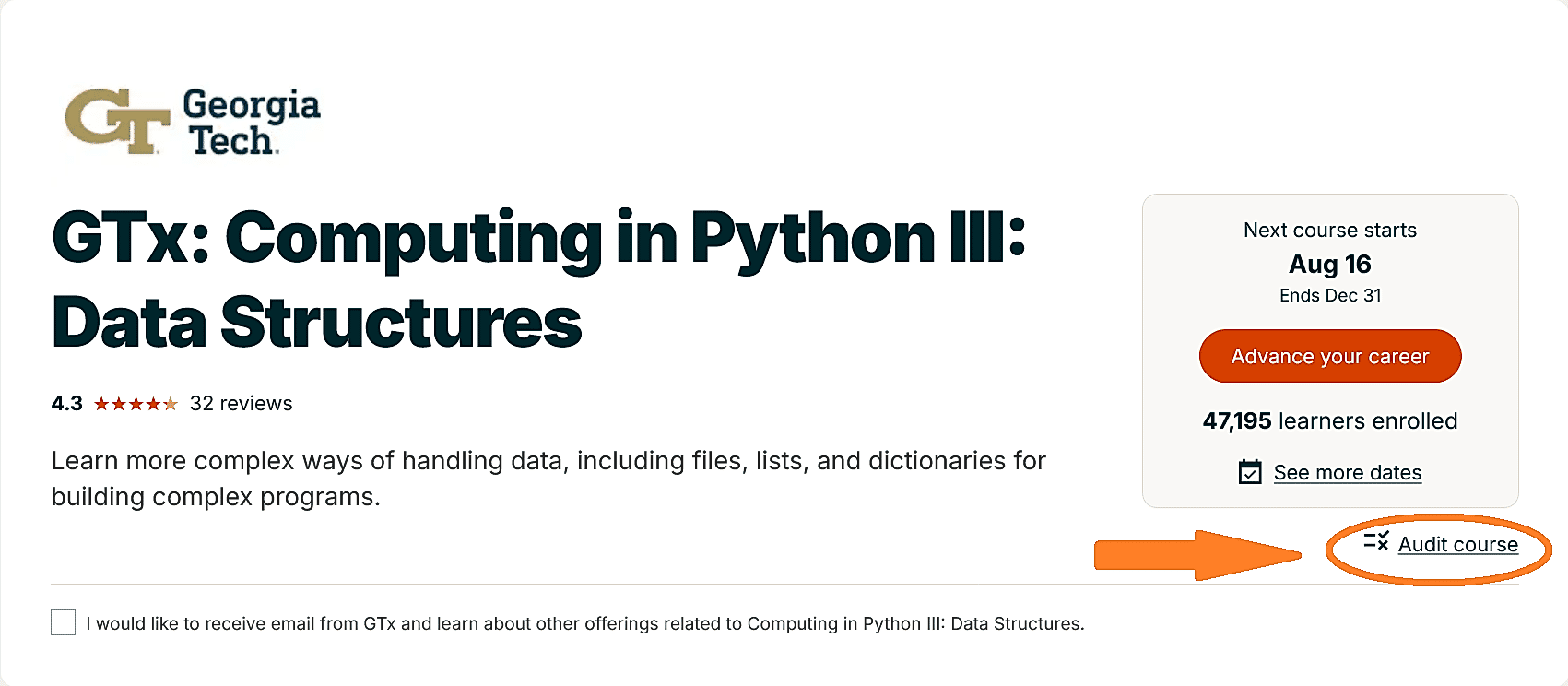Click the Data Structures title line

317,323
